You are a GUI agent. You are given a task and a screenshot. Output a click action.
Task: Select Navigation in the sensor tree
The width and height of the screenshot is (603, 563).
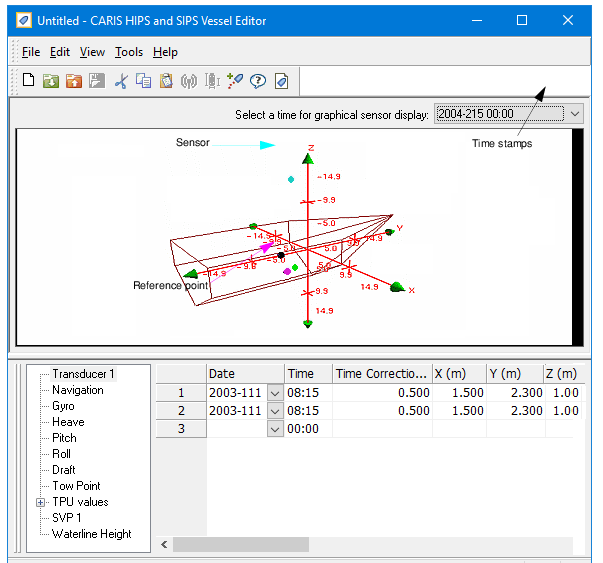(x=78, y=390)
